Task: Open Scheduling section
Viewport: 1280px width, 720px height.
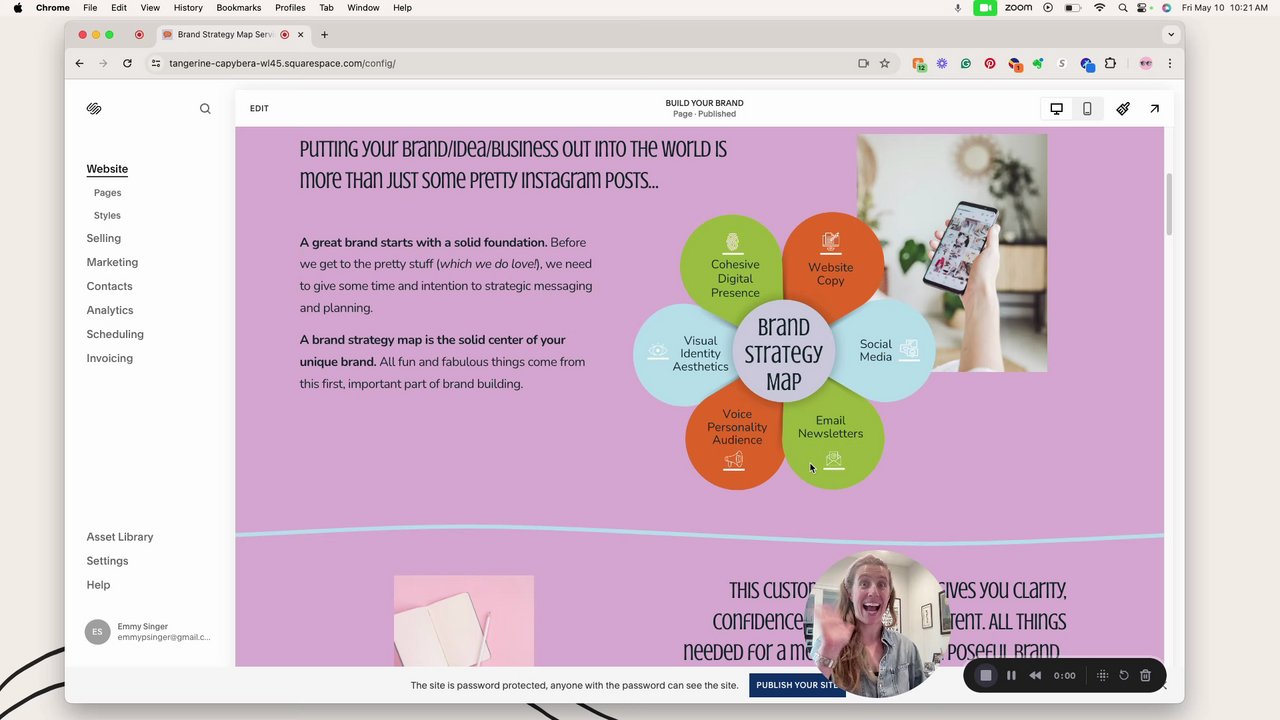Action: point(115,334)
